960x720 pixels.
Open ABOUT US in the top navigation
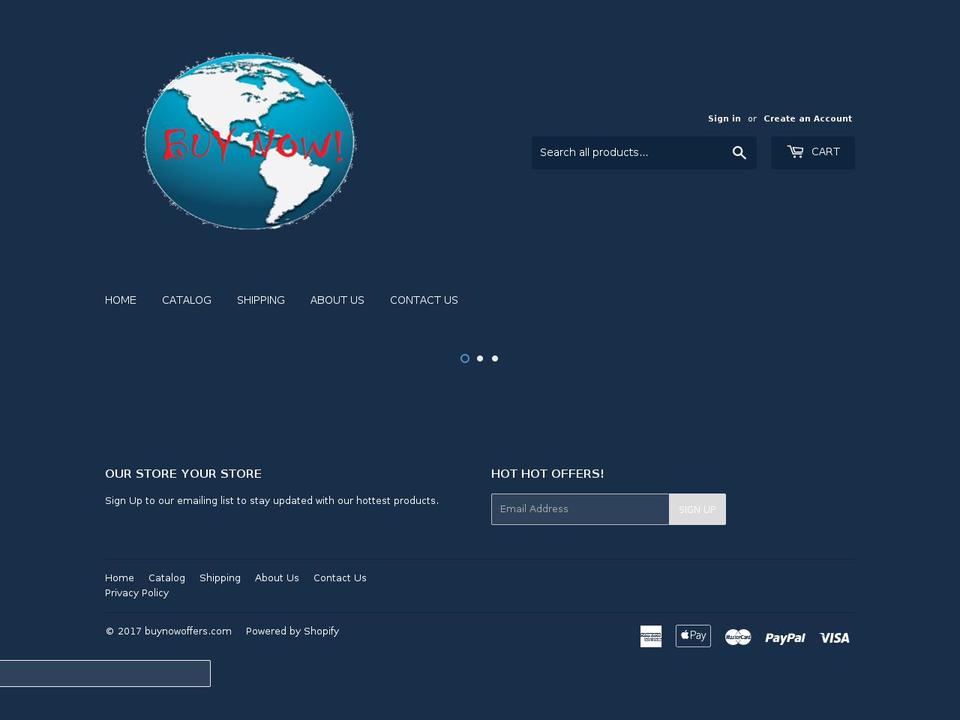(337, 300)
